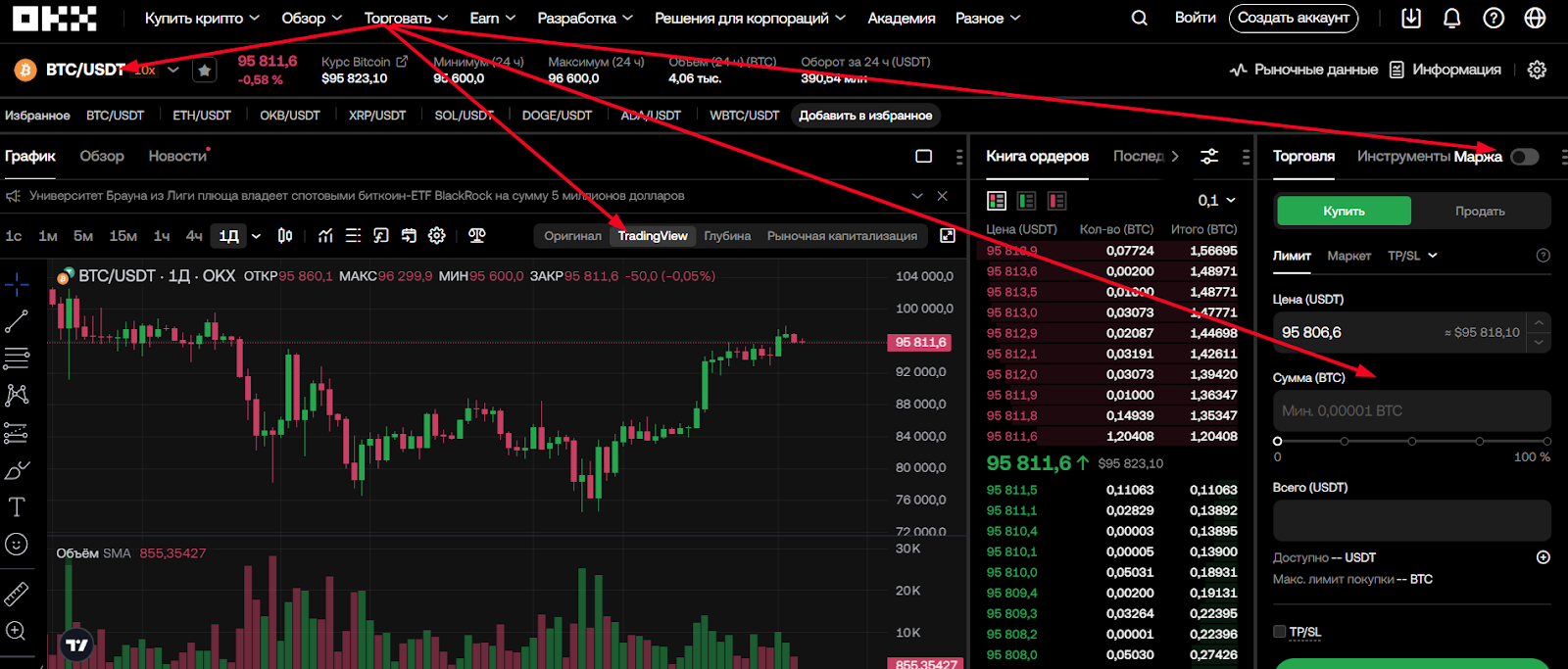Expand the Купить крипто menu
Viewport: 1568px width, 669px height.
click(x=202, y=18)
